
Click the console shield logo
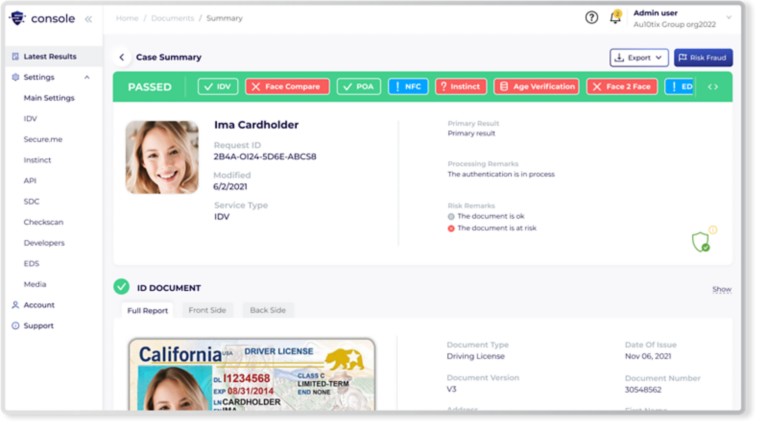[17, 18]
